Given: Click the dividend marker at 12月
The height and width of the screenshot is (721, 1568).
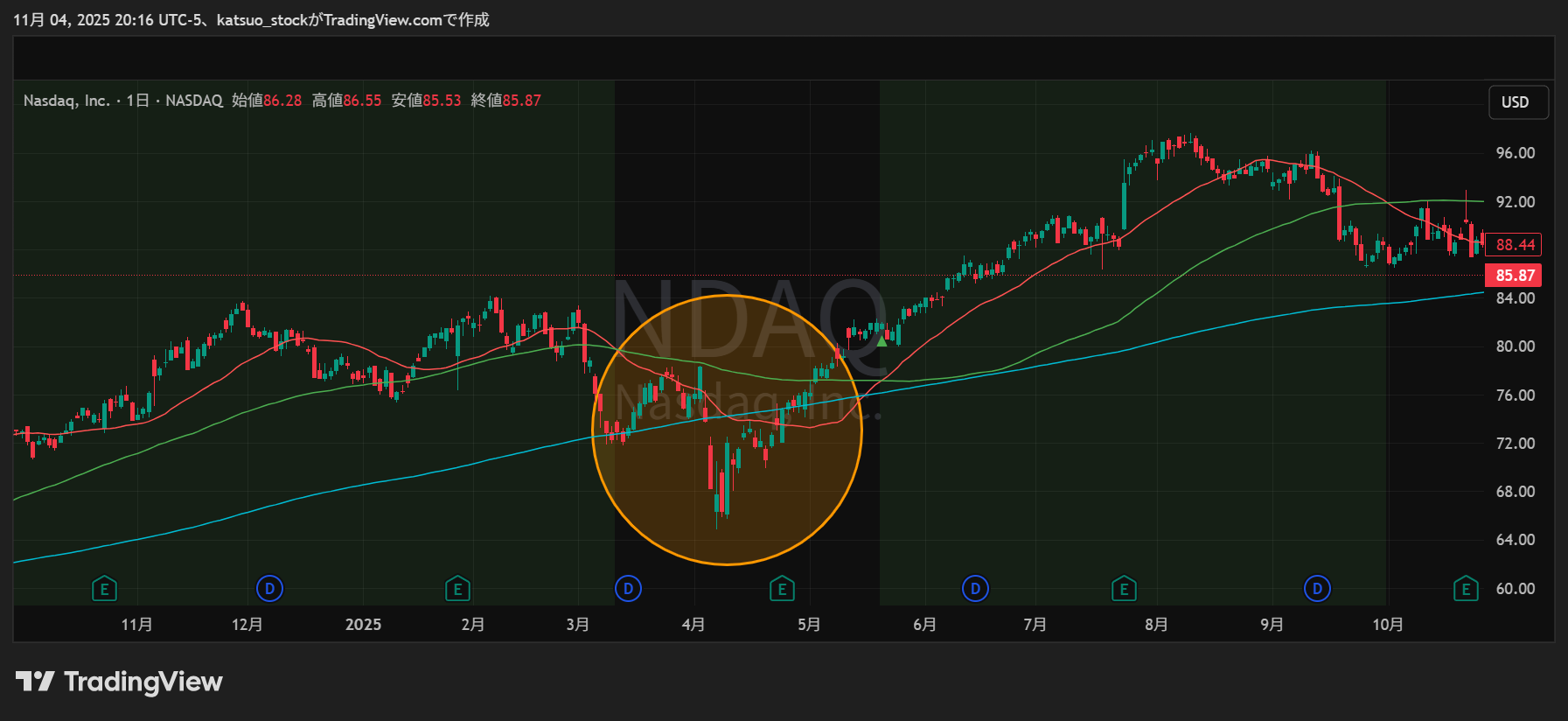Looking at the screenshot, I should pyautogui.click(x=269, y=589).
